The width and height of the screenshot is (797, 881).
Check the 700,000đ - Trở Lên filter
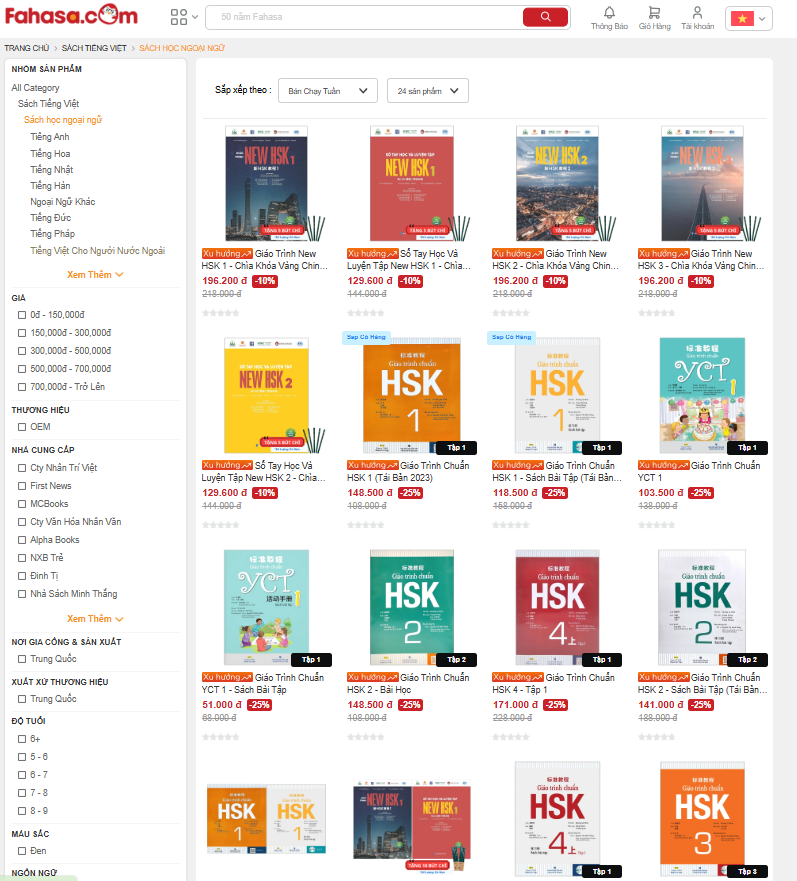tap(22, 387)
